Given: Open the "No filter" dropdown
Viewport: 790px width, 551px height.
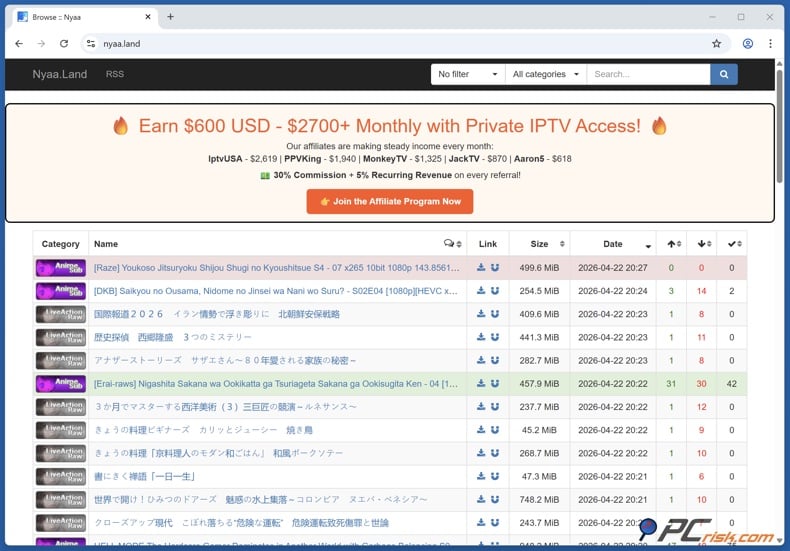Looking at the screenshot, I should click(x=468, y=74).
